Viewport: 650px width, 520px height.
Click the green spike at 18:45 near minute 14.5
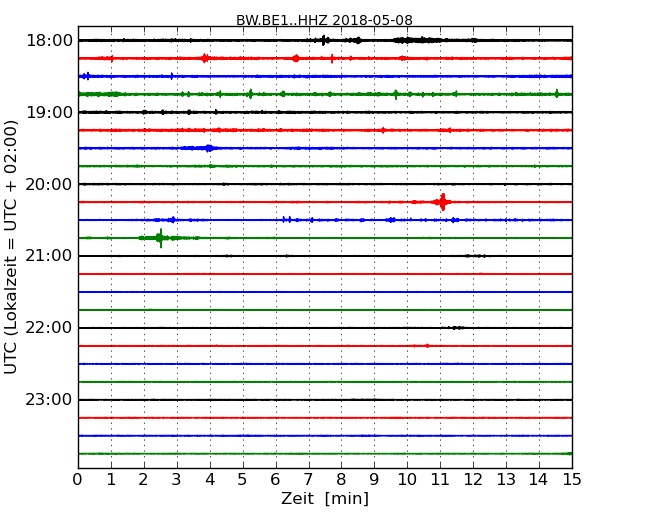coord(557,94)
